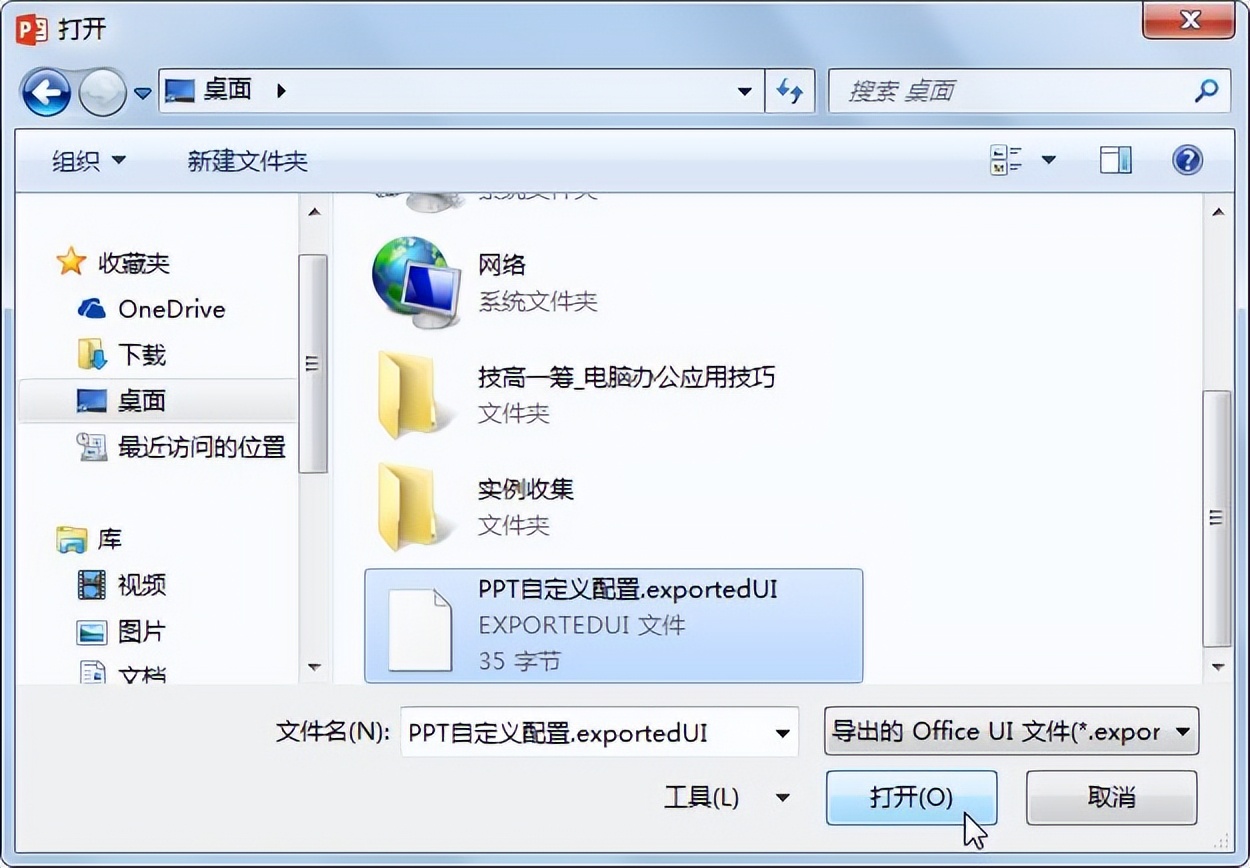1250x868 pixels.
Task: Click the 取消 button
Action: point(1111,797)
